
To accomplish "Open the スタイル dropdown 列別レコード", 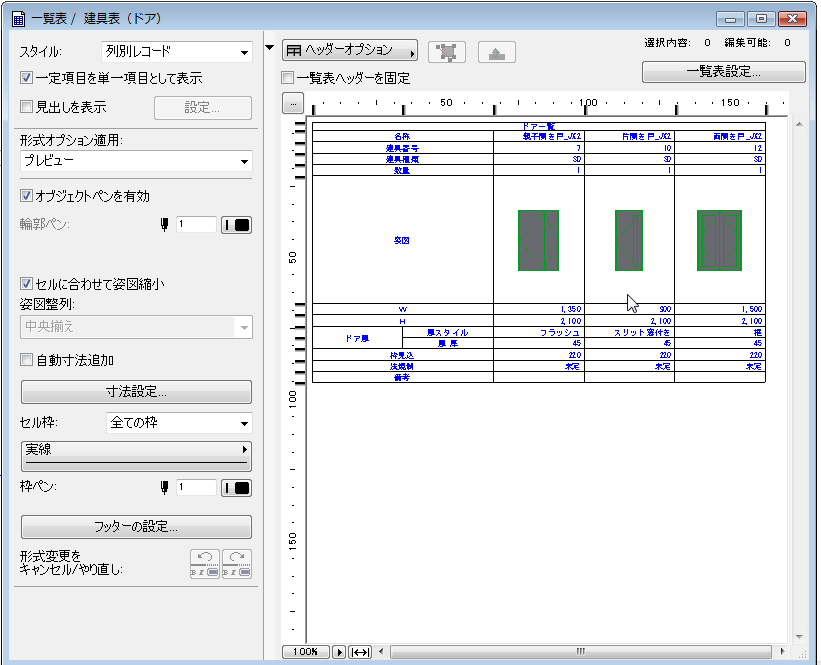I will [177, 52].
